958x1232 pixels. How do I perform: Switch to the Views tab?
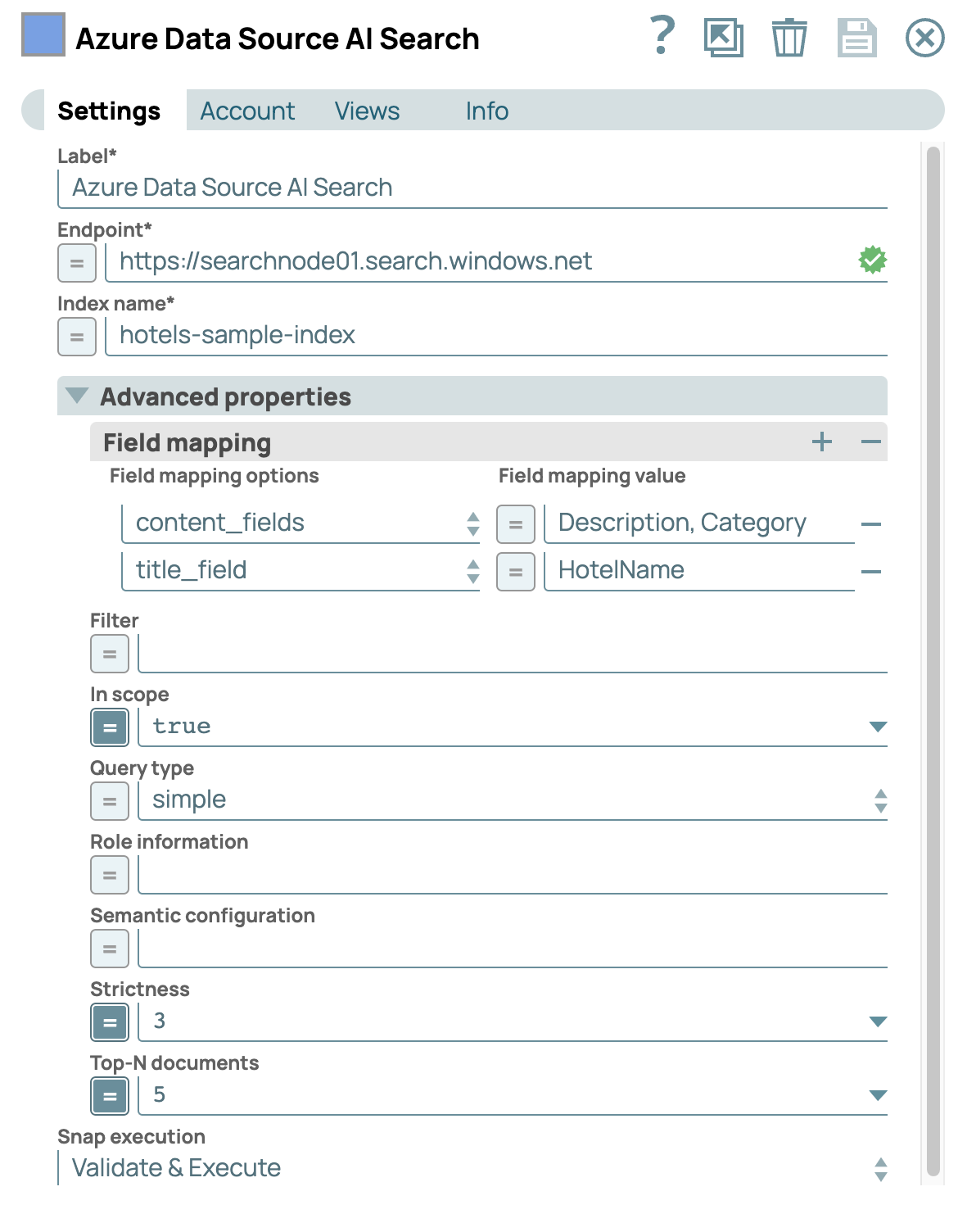367,111
